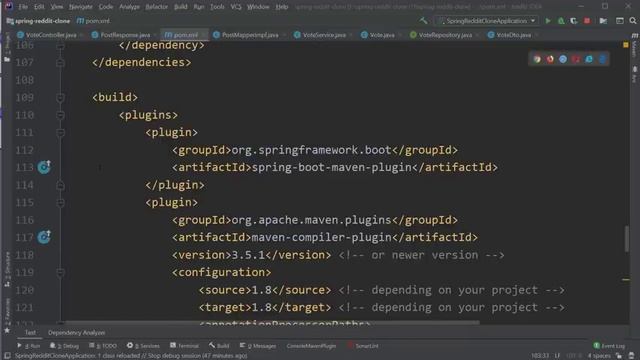The width and height of the screenshot is (640, 360).
Task: Collapse the plugin tag on line 115
Action: (x=60, y=202)
